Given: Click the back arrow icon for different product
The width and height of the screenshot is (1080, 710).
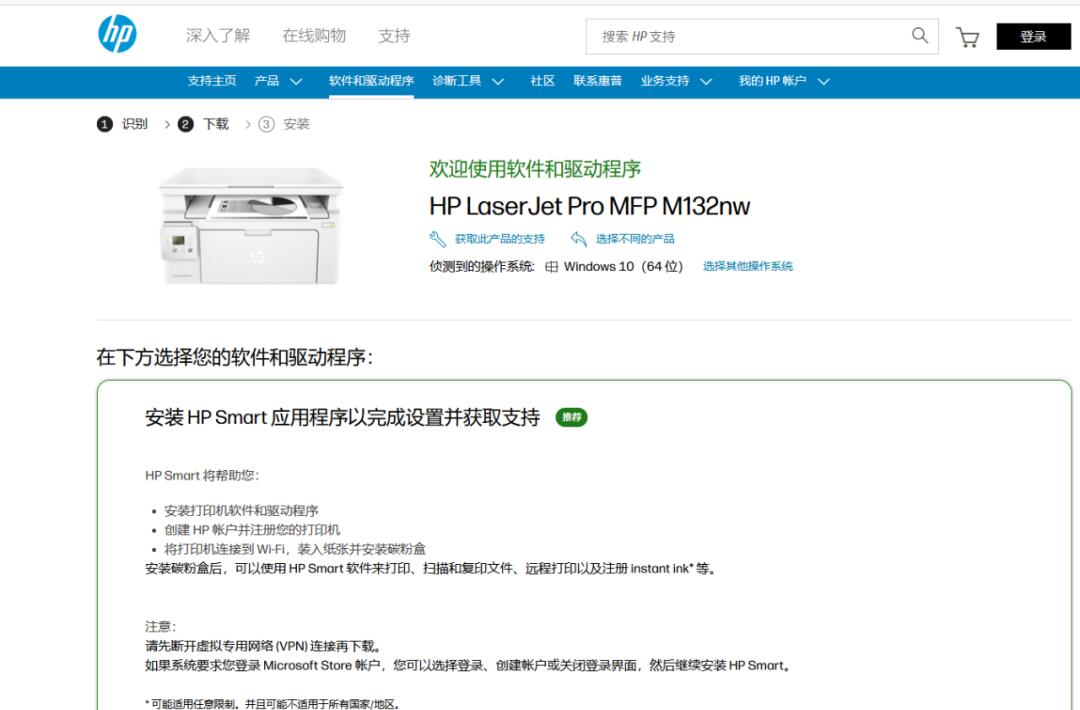Looking at the screenshot, I should pos(579,239).
